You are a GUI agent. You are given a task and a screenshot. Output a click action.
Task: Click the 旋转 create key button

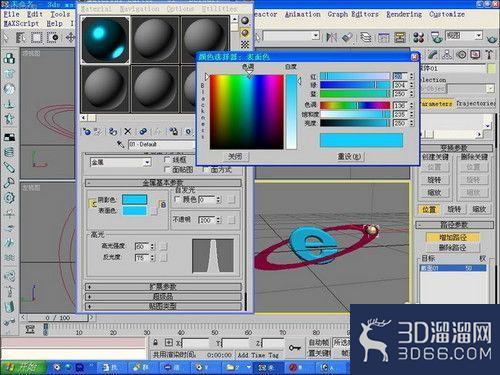pyautogui.click(x=434, y=180)
